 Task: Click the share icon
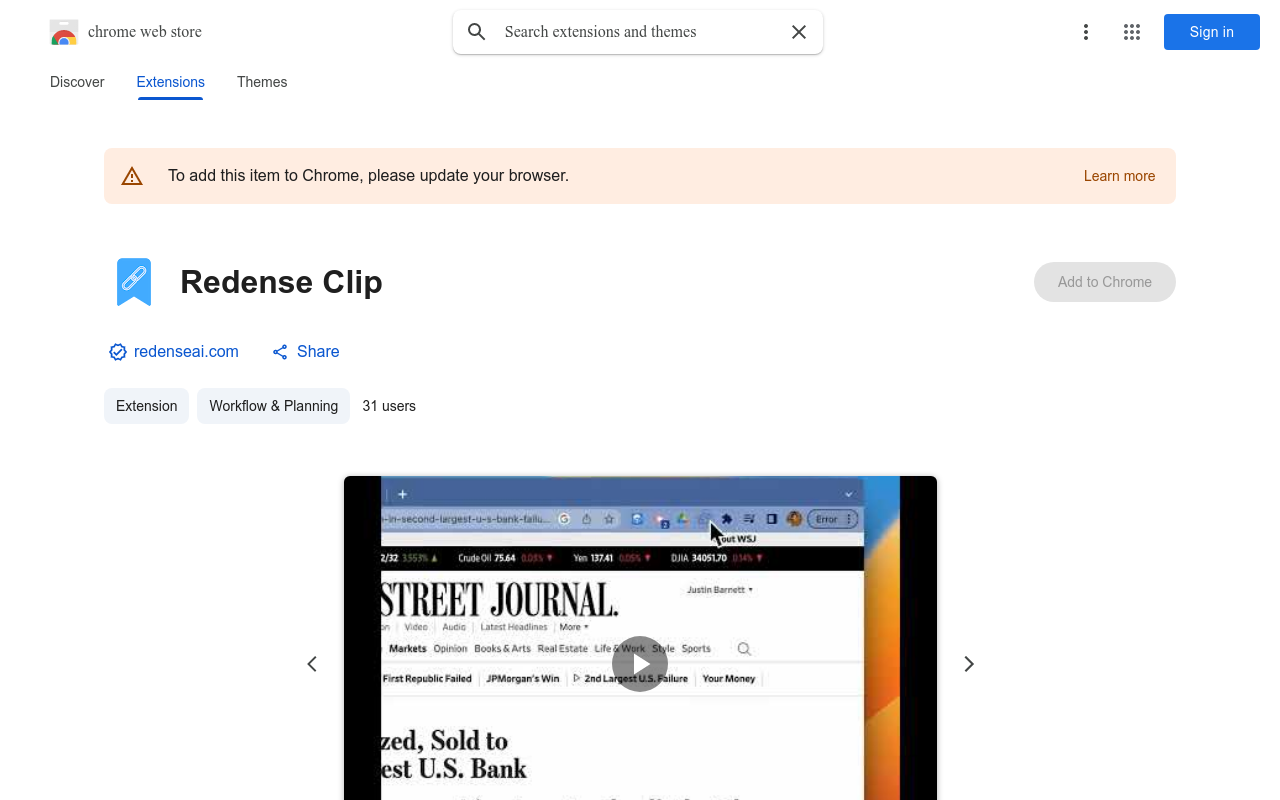coord(280,352)
